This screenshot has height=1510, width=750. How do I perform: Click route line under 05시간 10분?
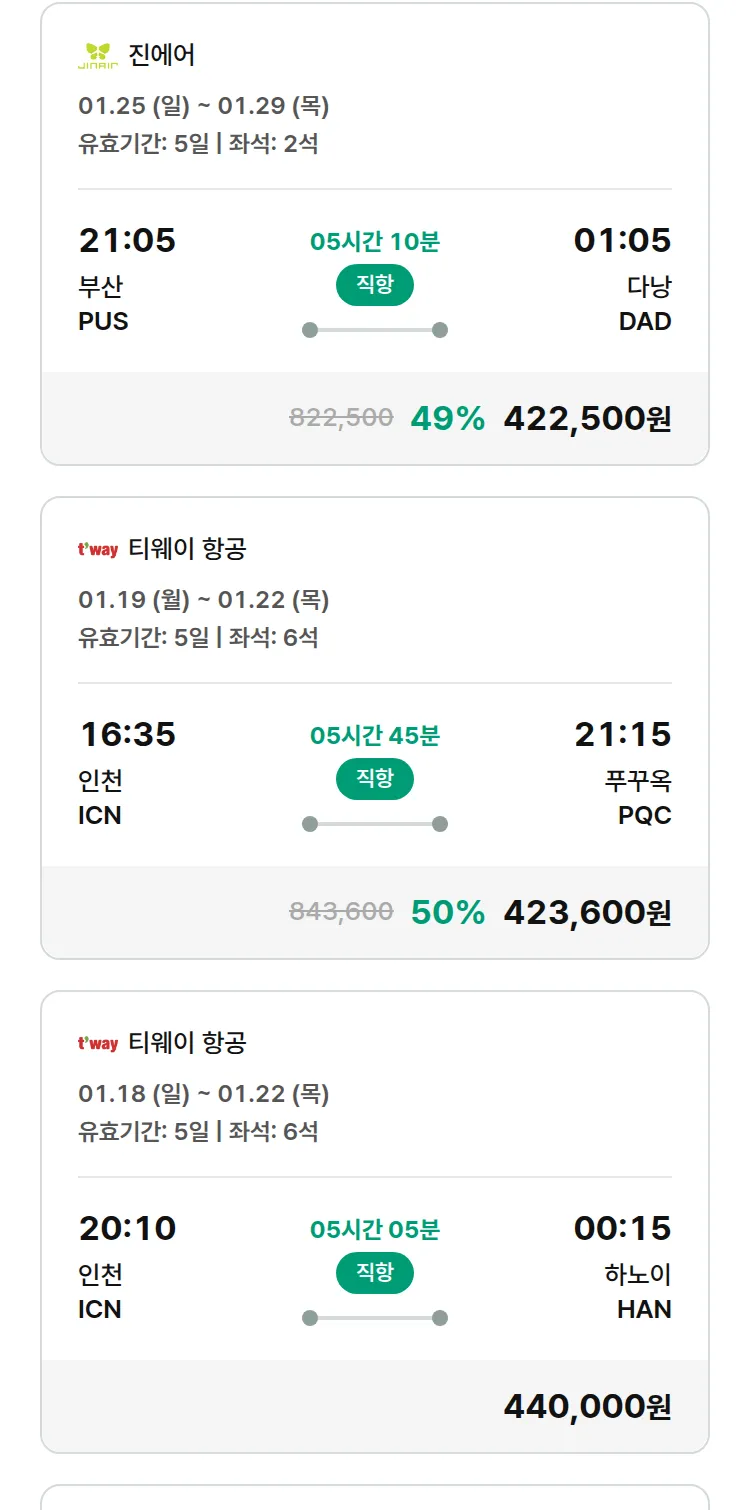coord(375,330)
